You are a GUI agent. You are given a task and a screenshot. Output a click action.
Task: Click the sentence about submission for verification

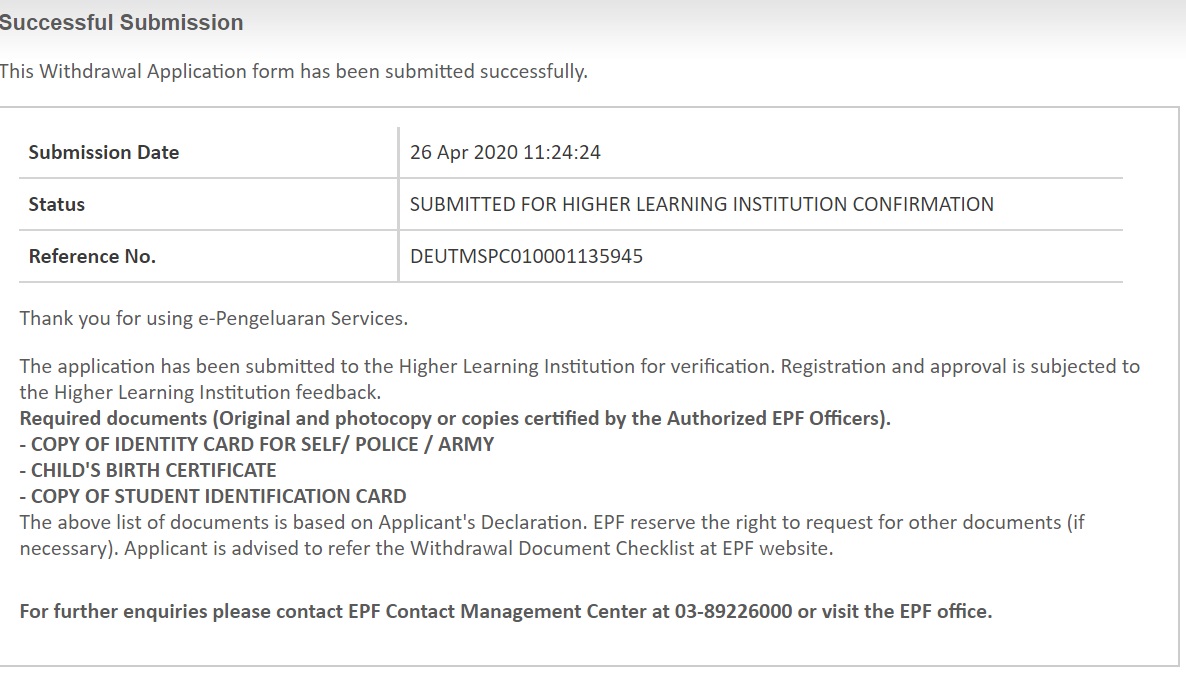(x=579, y=367)
